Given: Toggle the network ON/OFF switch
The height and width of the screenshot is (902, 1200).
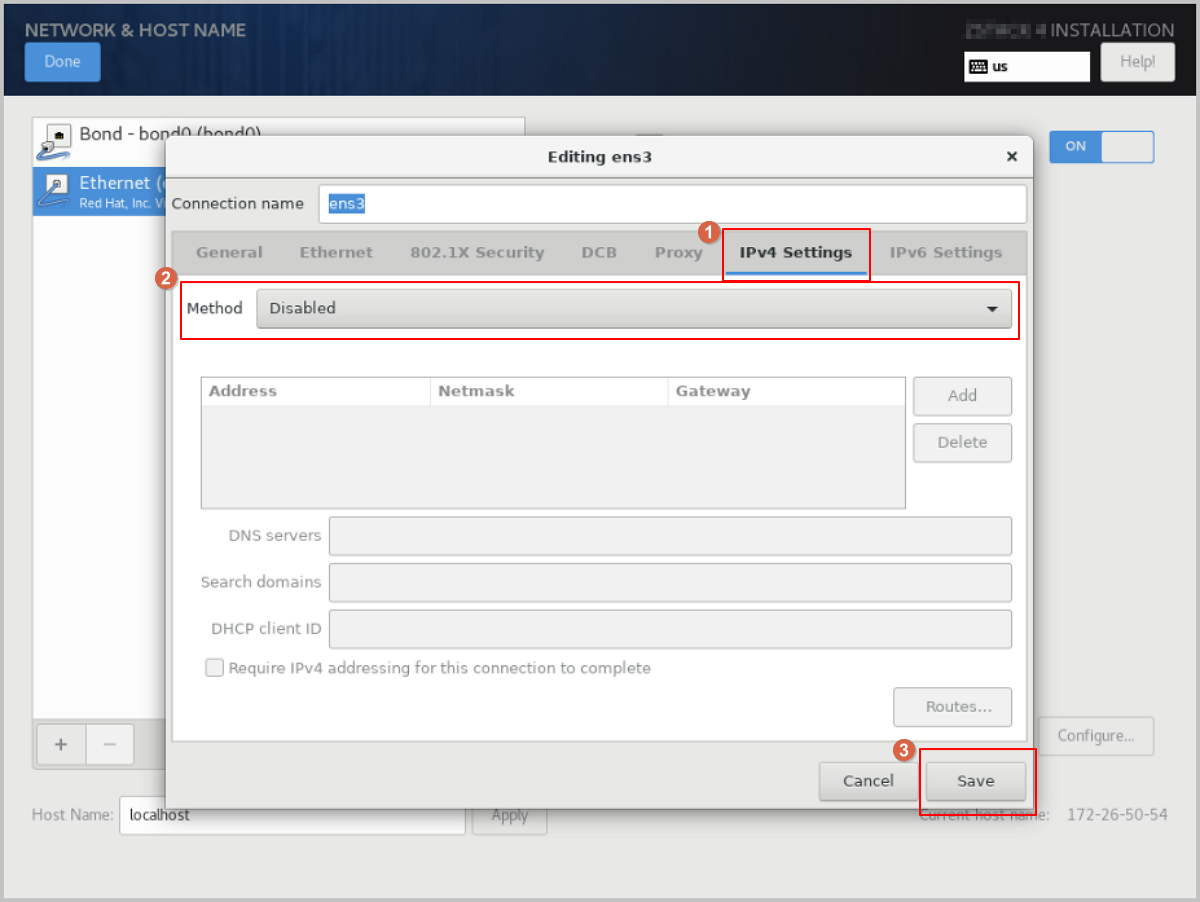Looking at the screenshot, I should (x=1100, y=146).
